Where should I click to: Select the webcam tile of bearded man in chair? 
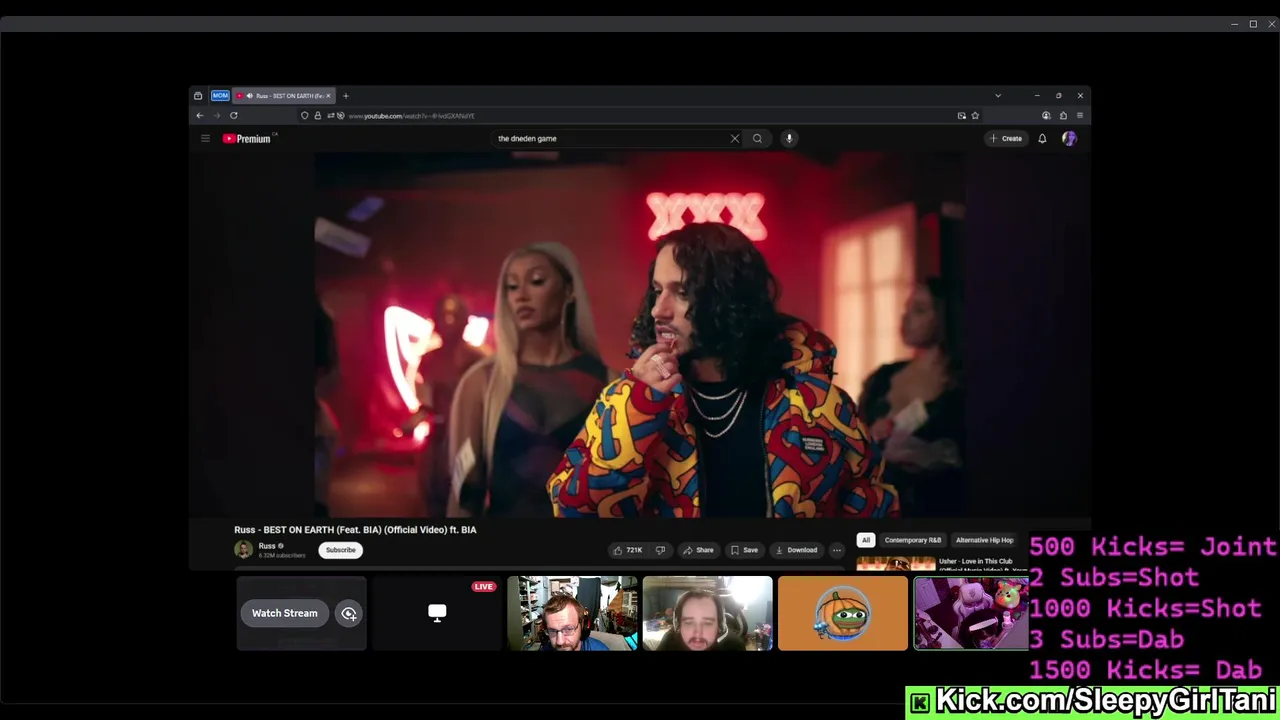pos(708,613)
